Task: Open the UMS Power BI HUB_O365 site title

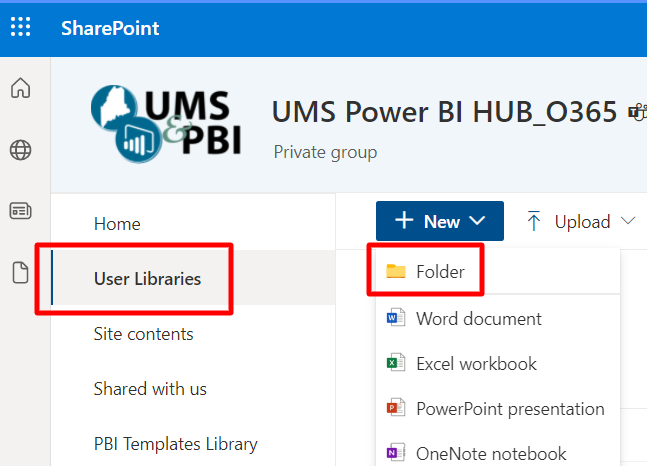Action: pyautogui.click(x=444, y=111)
